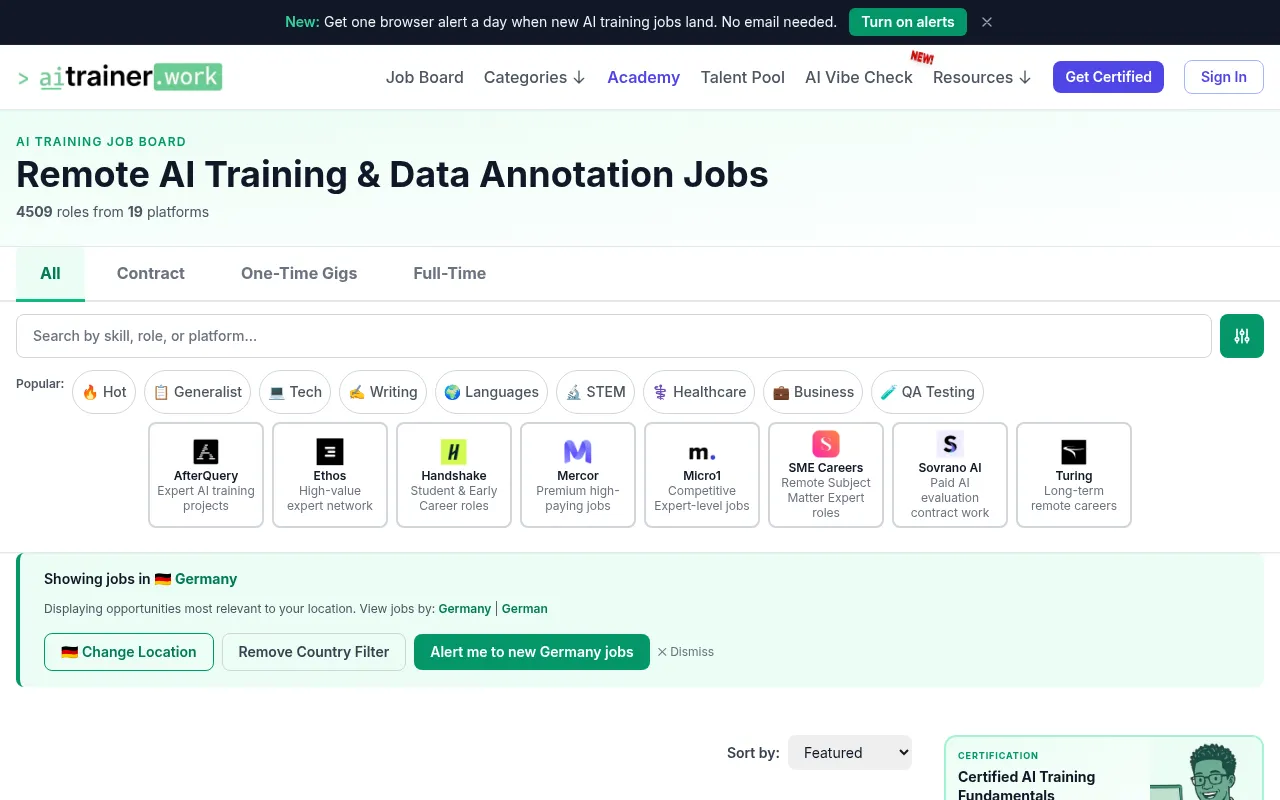Open the AfterQuery platform card

(x=206, y=475)
